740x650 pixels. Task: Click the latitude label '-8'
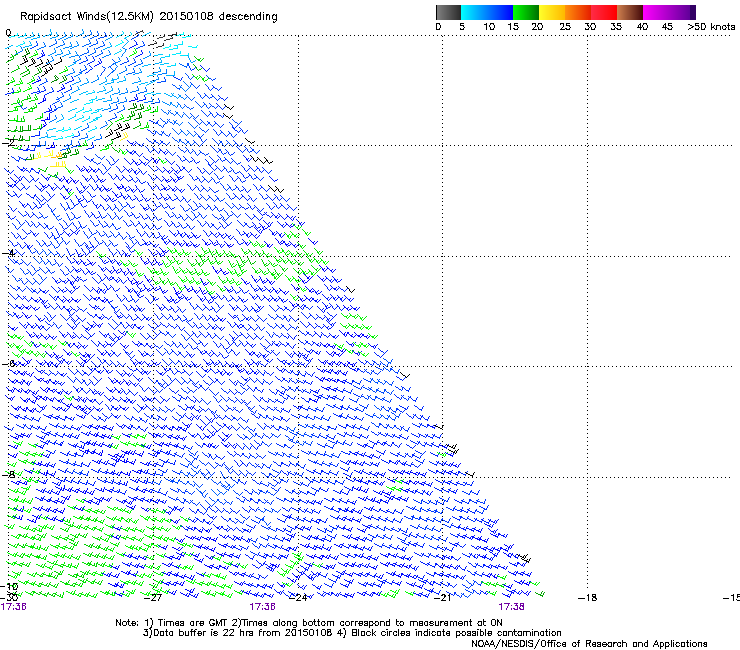(x=8, y=474)
